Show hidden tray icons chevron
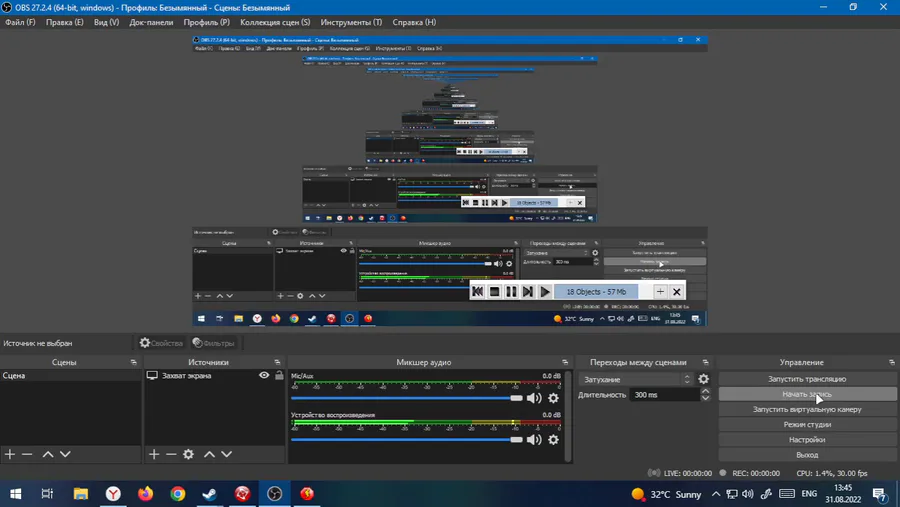Screen dimensions: 900x507 pos(716,494)
